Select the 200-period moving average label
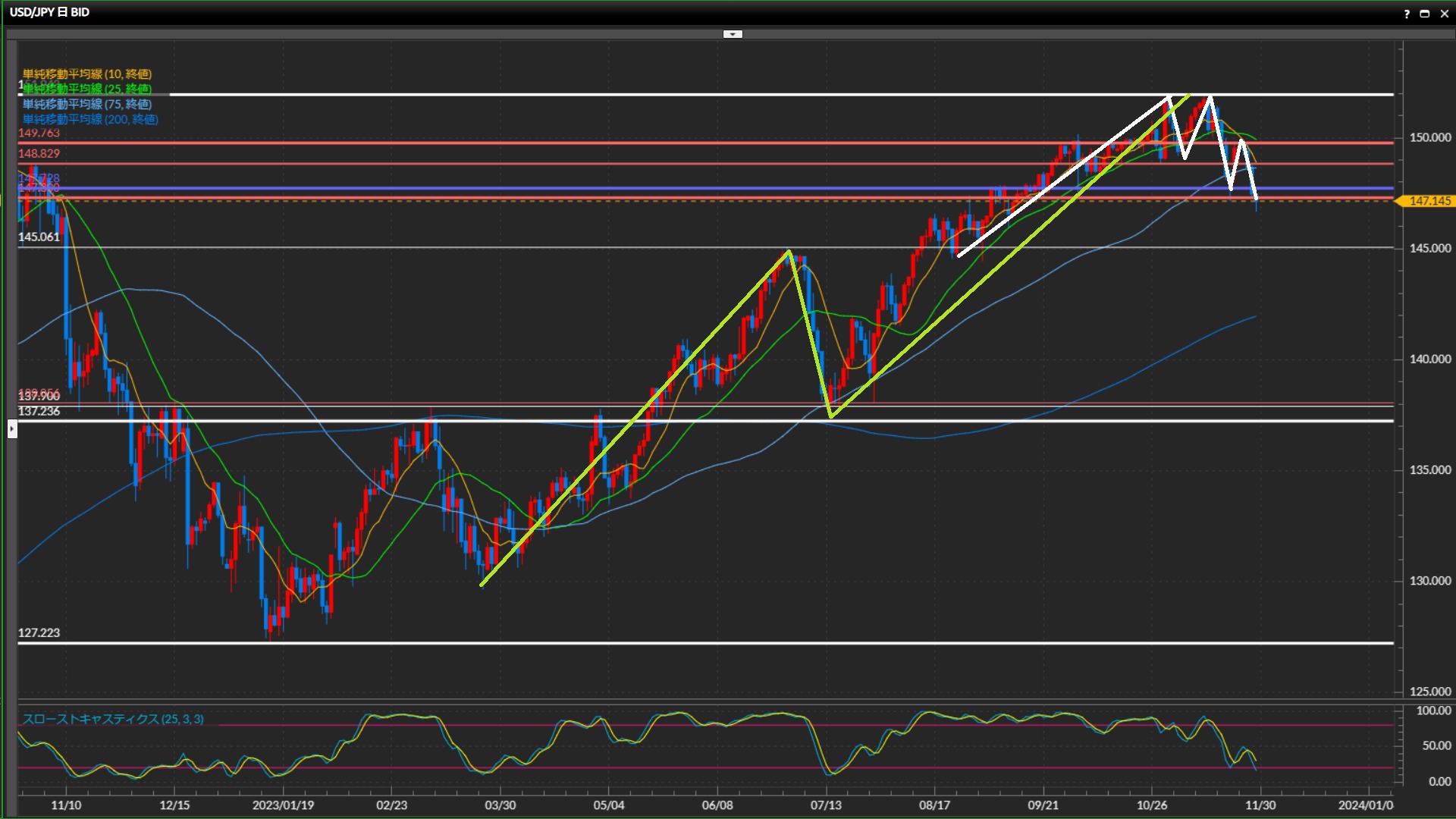 [90, 119]
